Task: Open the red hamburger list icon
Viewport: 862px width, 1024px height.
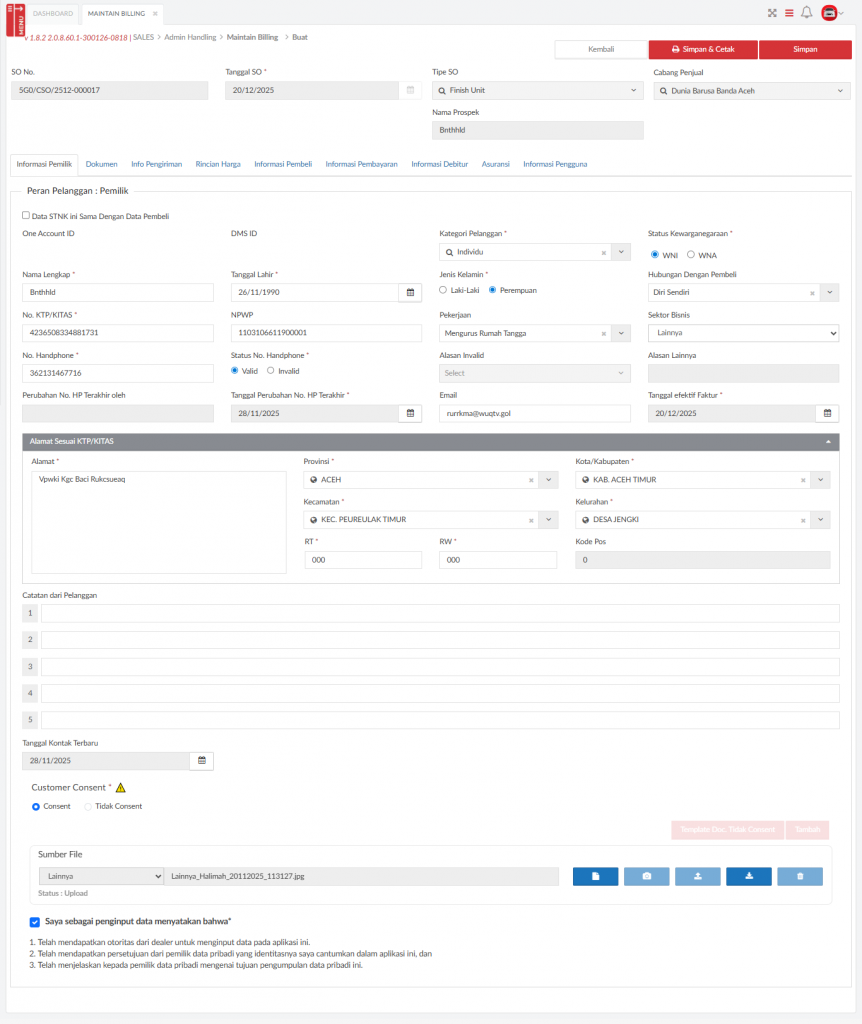Action: pyautogui.click(x=788, y=13)
